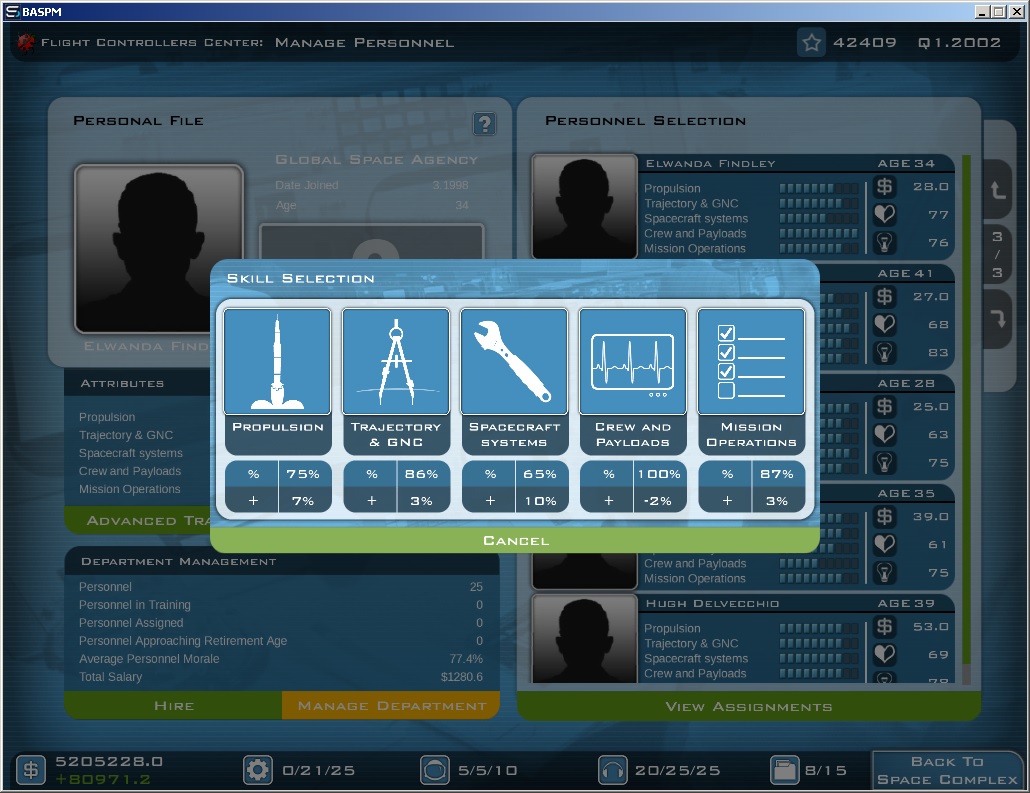The image size is (1030, 793).
Task: Click the red bug icon in header
Action: pyautogui.click(x=26, y=43)
